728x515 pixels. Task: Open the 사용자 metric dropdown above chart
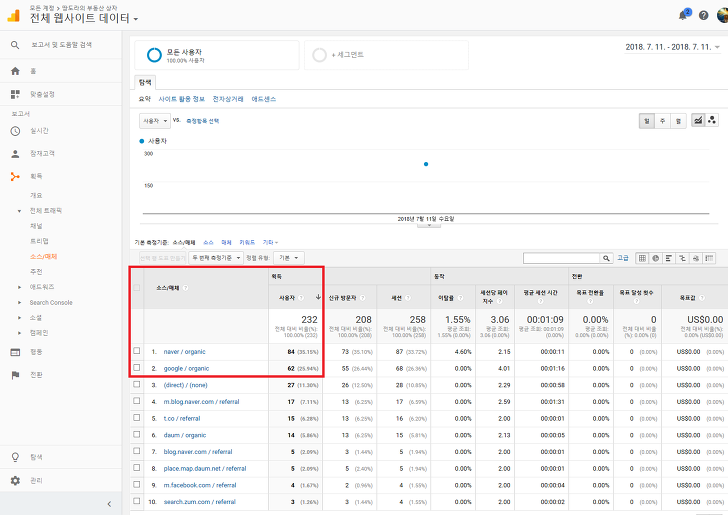tap(155, 121)
